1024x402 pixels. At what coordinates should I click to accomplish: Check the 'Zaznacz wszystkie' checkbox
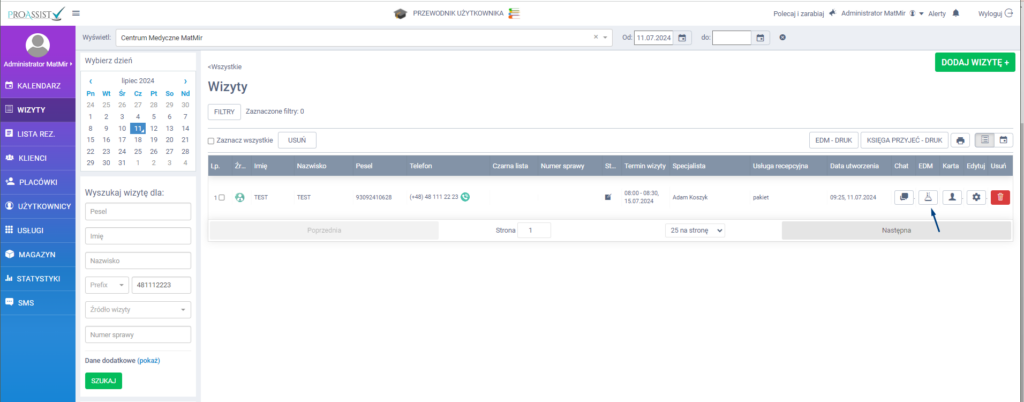[x=211, y=141]
